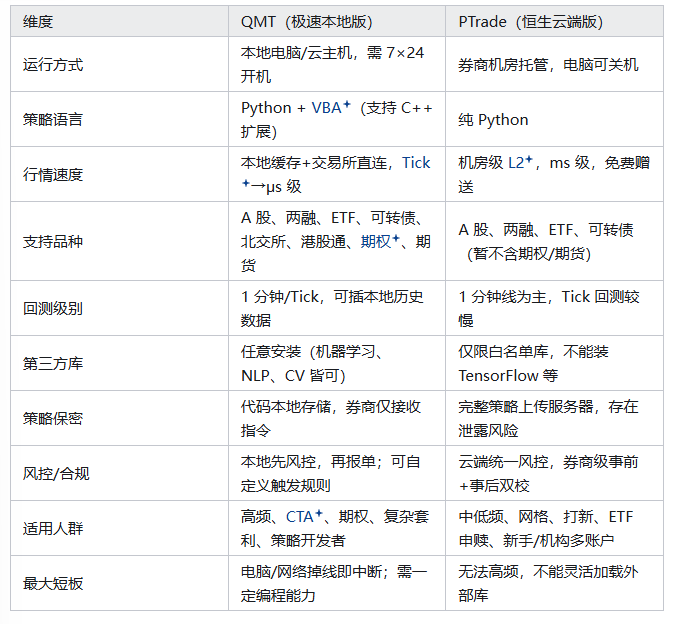Select the 维度 header cell
This screenshot has width=675, height=624.
pyautogui.click(x=39, y=20)
